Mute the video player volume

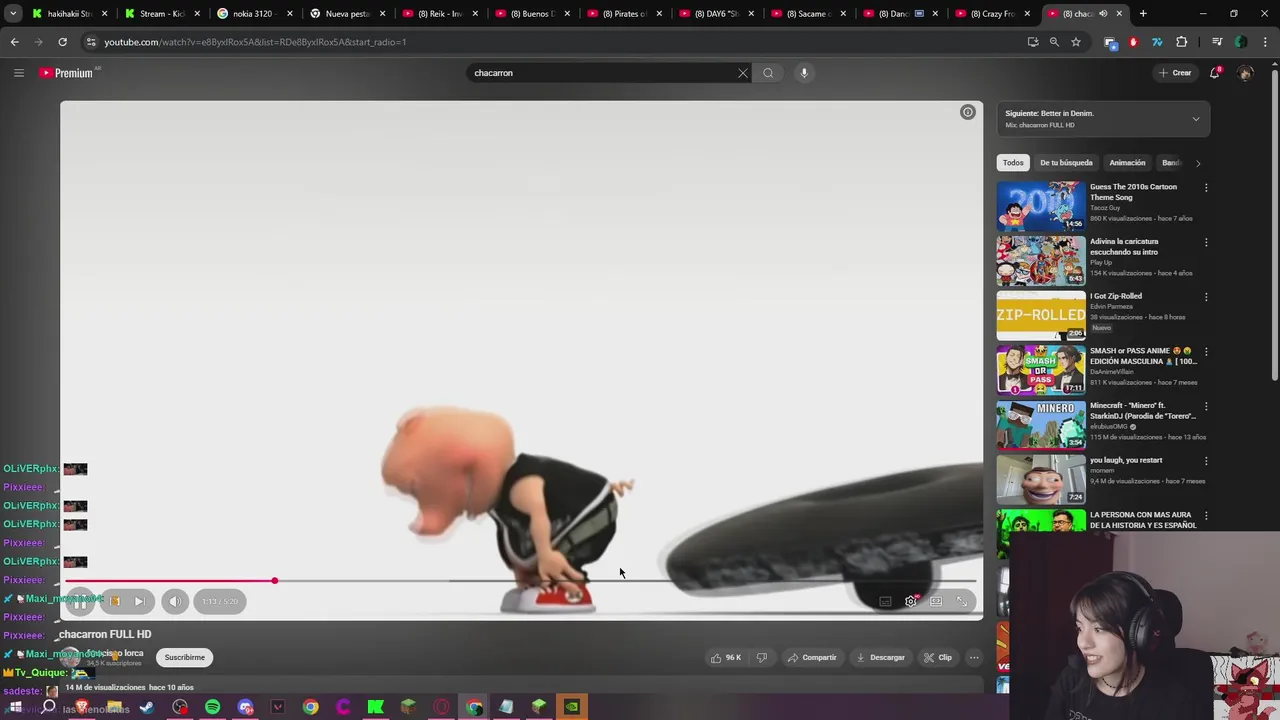tap(174, 601)
